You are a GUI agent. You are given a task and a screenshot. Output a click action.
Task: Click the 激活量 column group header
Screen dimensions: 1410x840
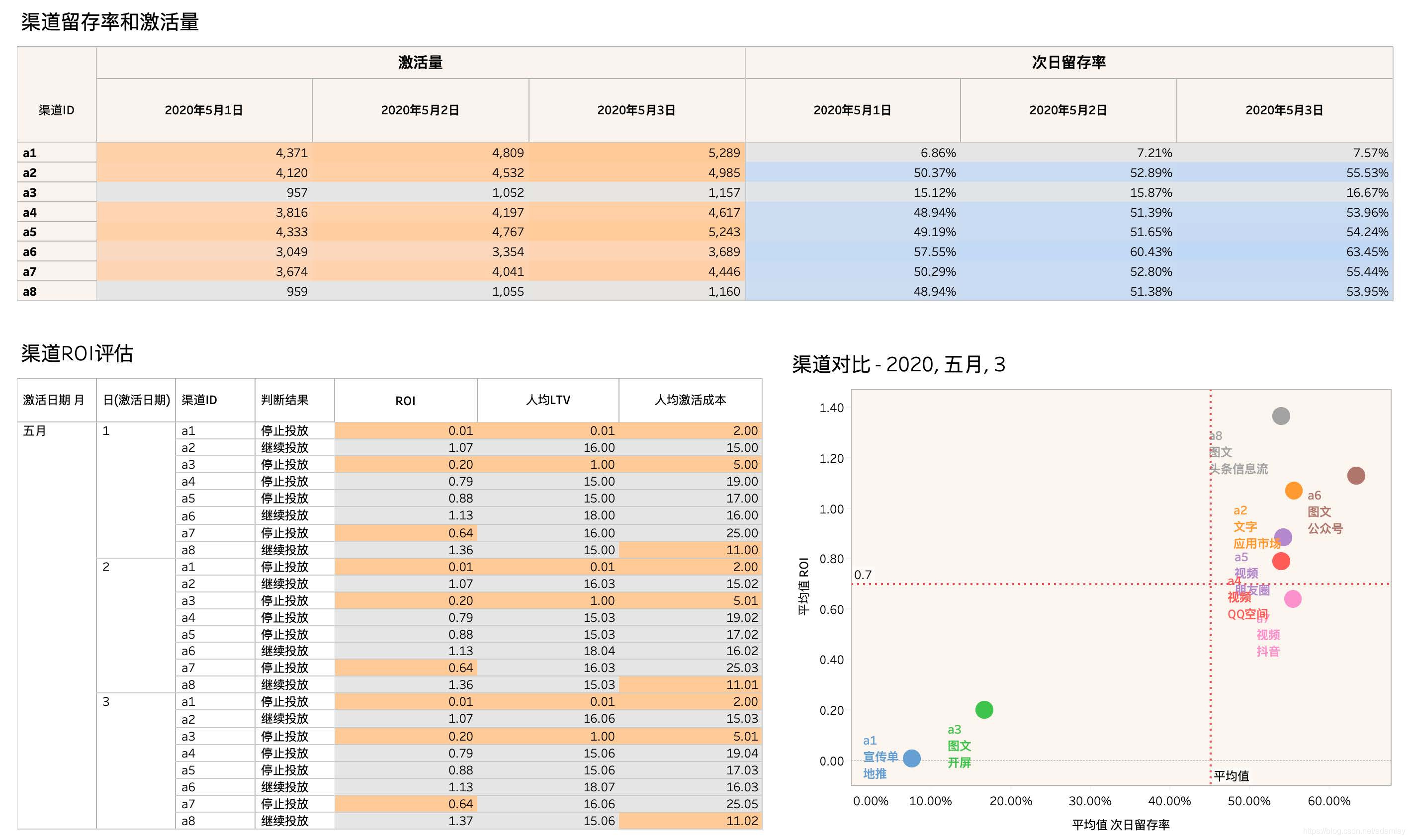click(x=420, y=62)
